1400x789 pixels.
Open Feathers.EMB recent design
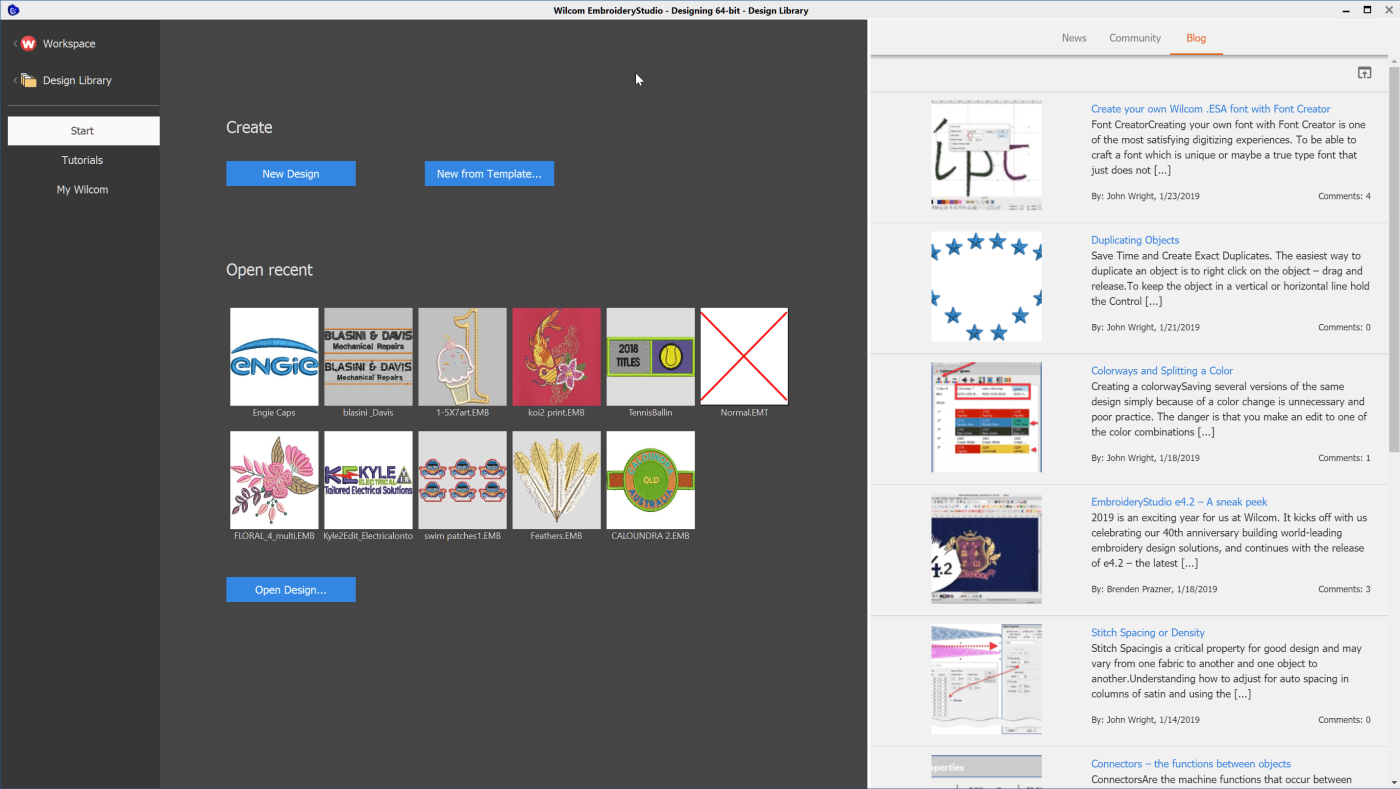point(556,480)
